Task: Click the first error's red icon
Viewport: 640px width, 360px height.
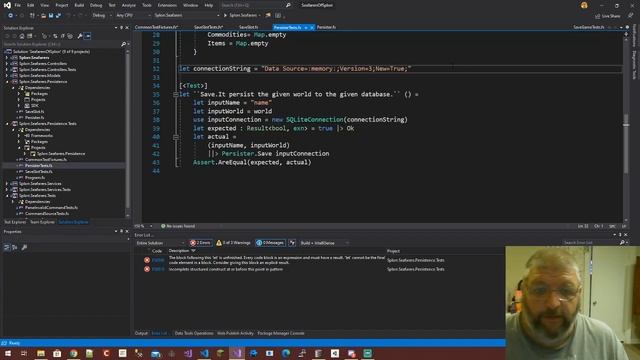Action: pos(147,260)
